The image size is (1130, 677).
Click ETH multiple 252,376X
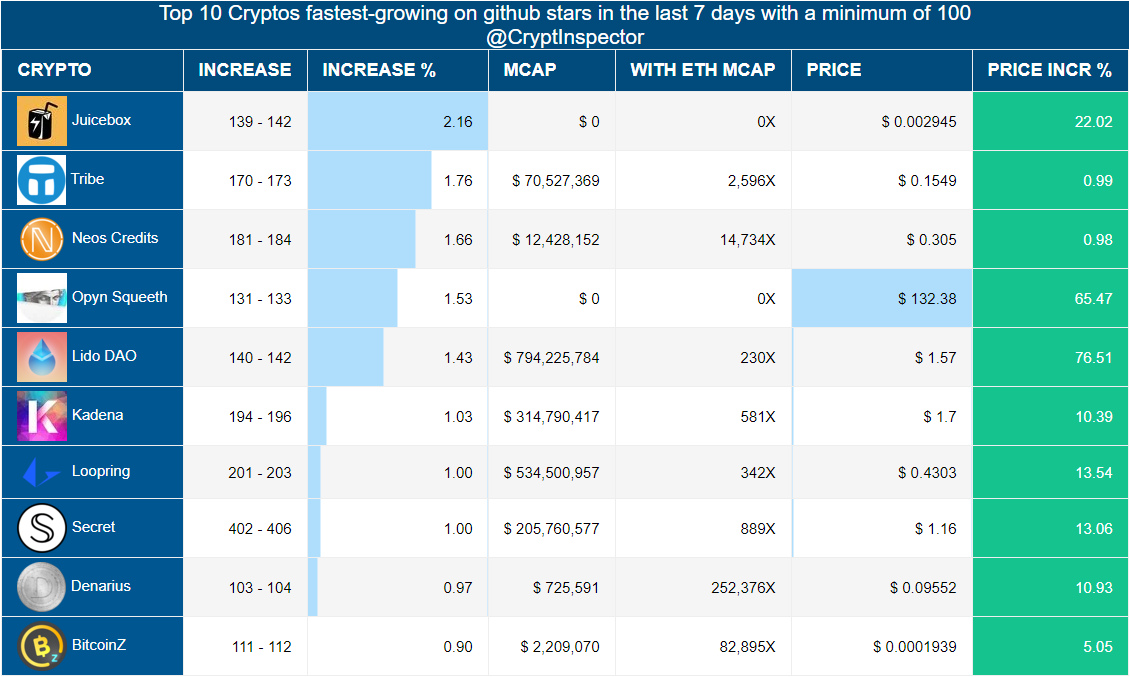(x=743, y=588)
